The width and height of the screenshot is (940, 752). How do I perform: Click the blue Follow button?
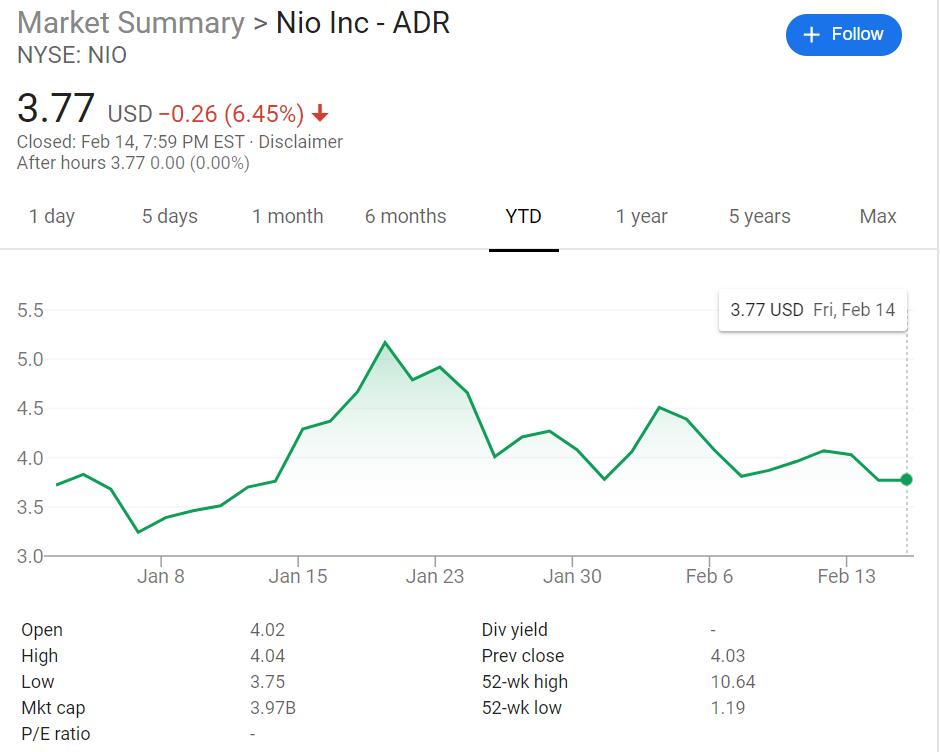(x=843, y=35)
